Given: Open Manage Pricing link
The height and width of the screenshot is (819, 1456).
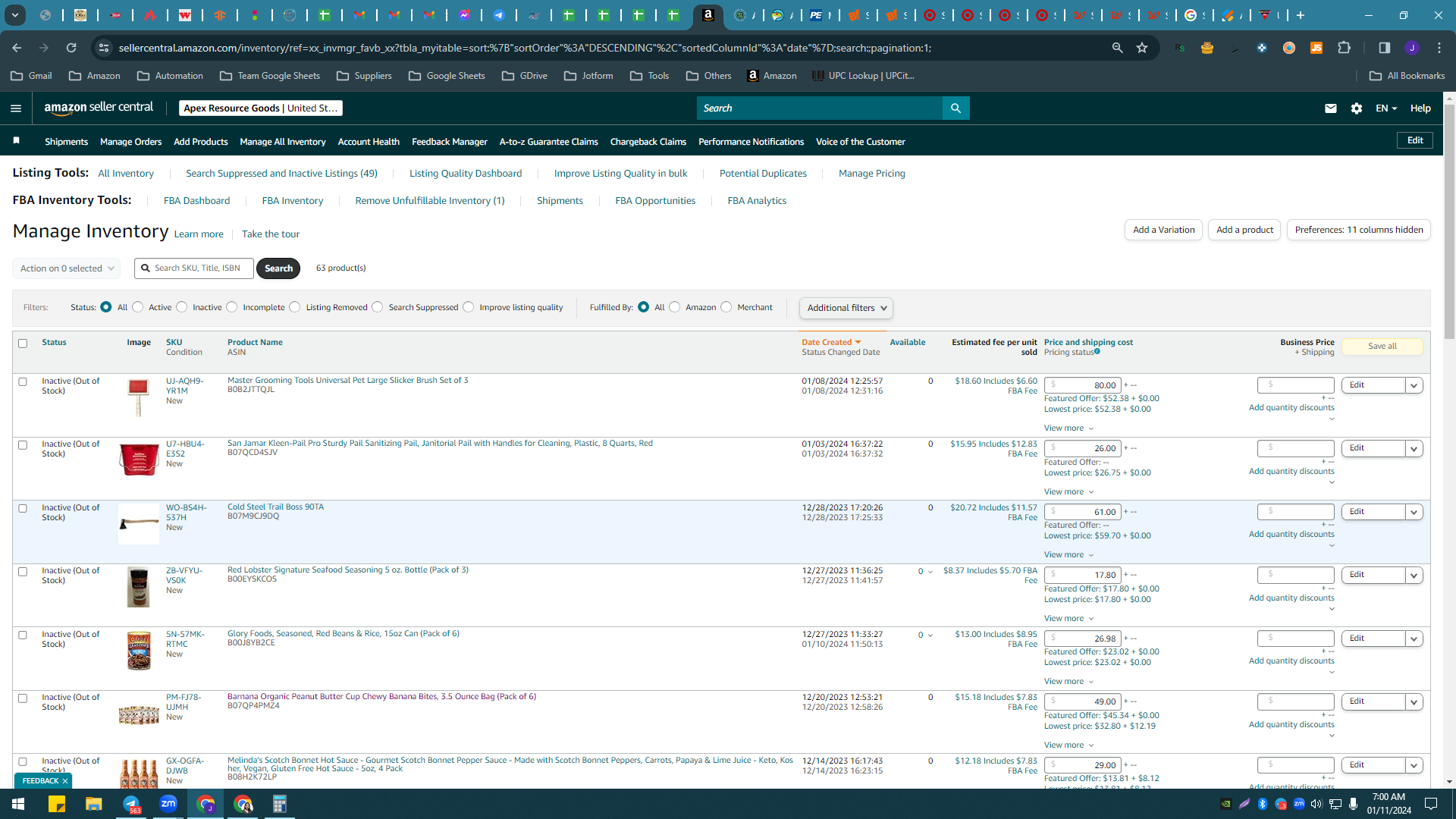Looking at the screenshot, I should click(871, 174).
